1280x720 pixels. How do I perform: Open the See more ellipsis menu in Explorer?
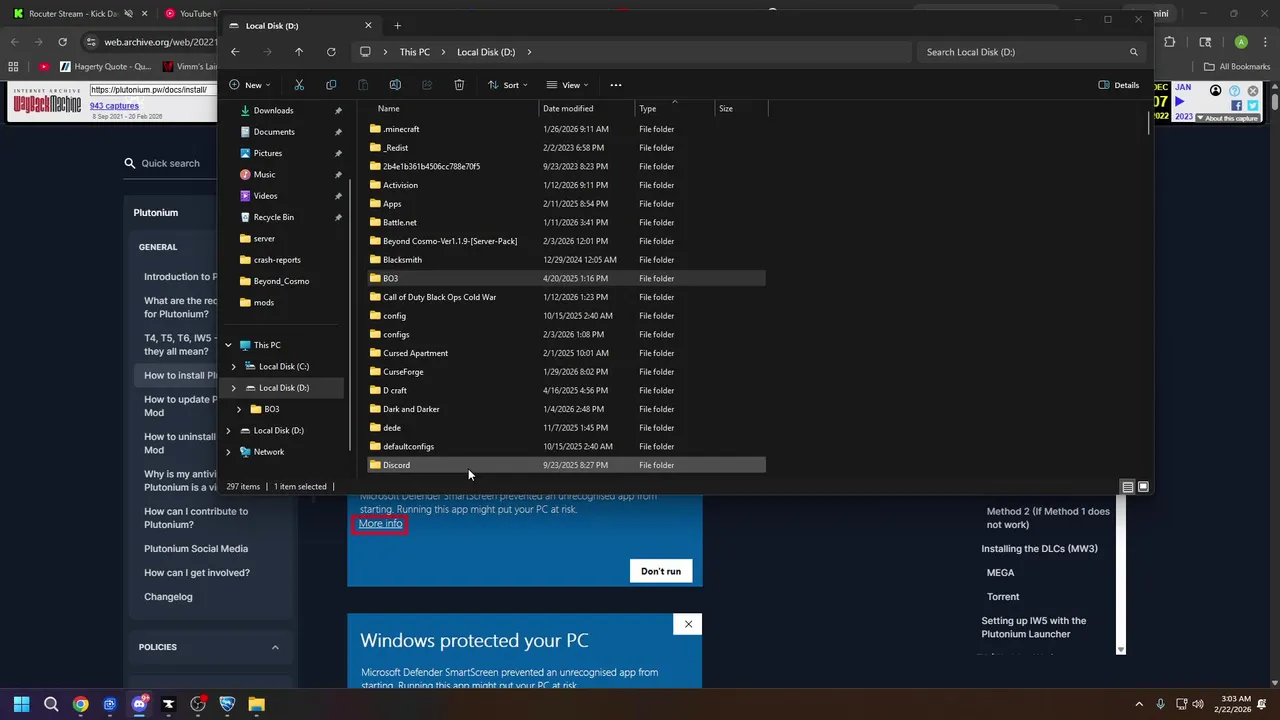coord(616,85)
